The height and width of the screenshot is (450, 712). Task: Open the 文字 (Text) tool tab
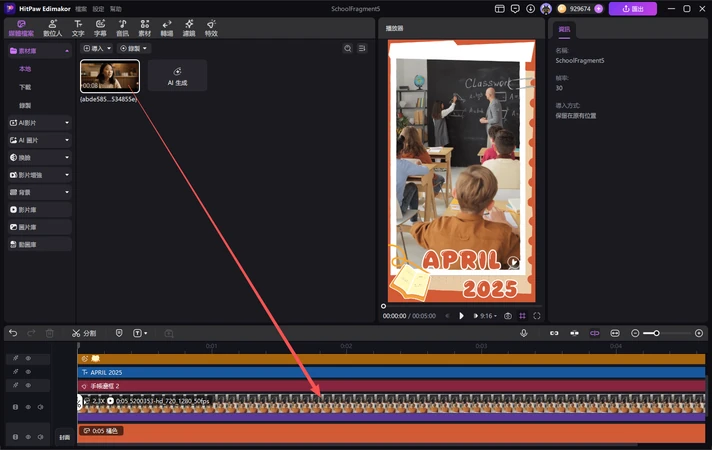pyautogui.click(x=78, y=28)
